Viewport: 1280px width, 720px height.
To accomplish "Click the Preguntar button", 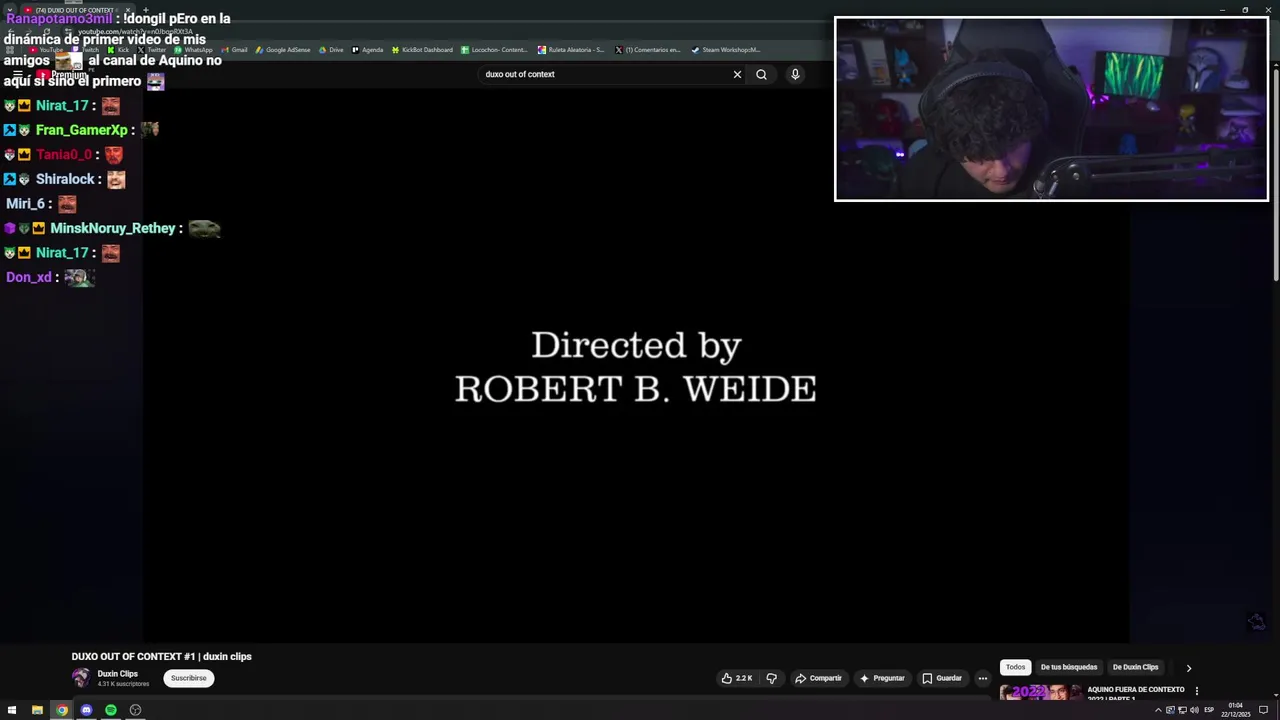I will click(881, 678).
